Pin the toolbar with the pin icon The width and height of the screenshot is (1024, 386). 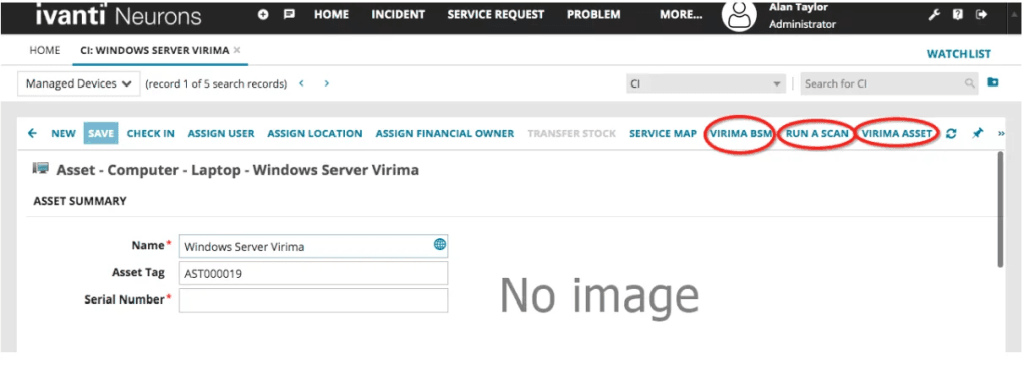coord(977,133)
